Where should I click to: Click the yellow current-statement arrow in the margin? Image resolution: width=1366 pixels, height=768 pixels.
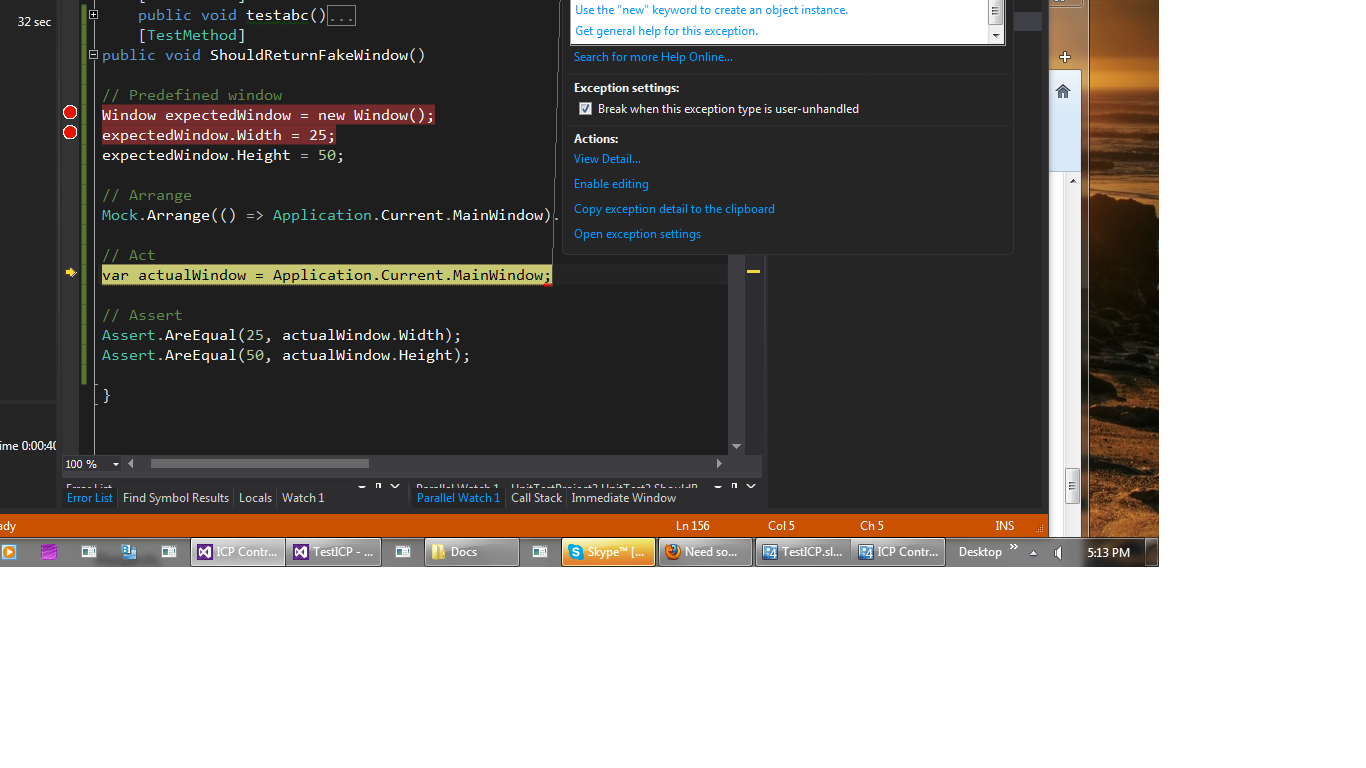70,272
